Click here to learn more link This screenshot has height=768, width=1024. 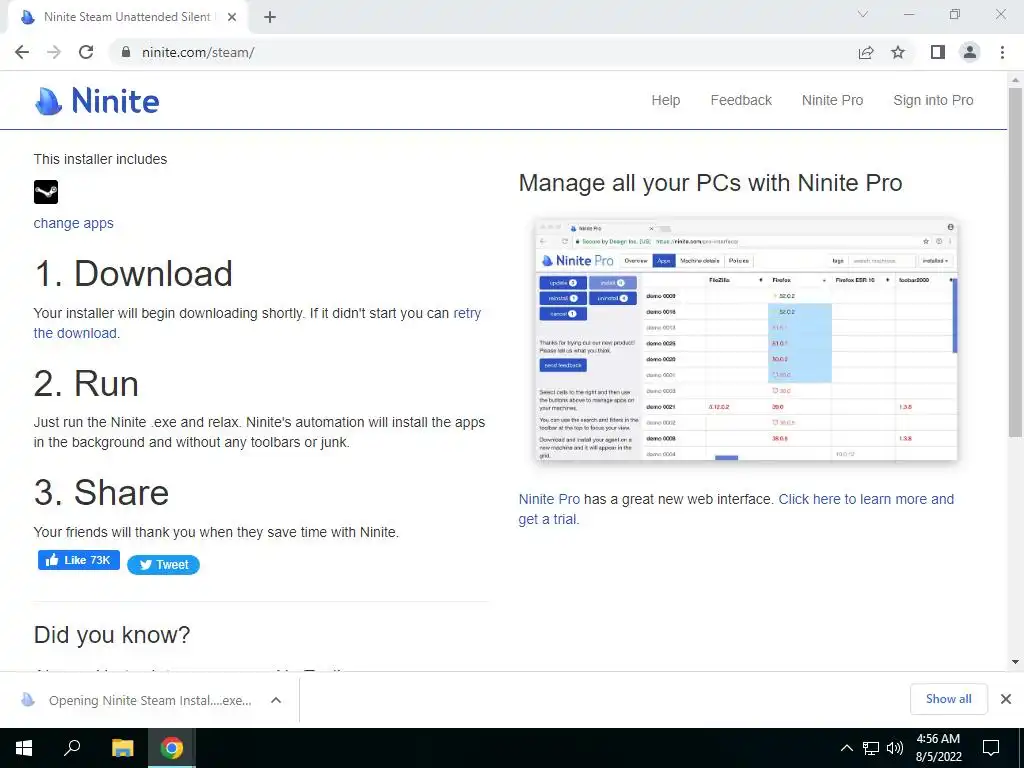point(866,499)
